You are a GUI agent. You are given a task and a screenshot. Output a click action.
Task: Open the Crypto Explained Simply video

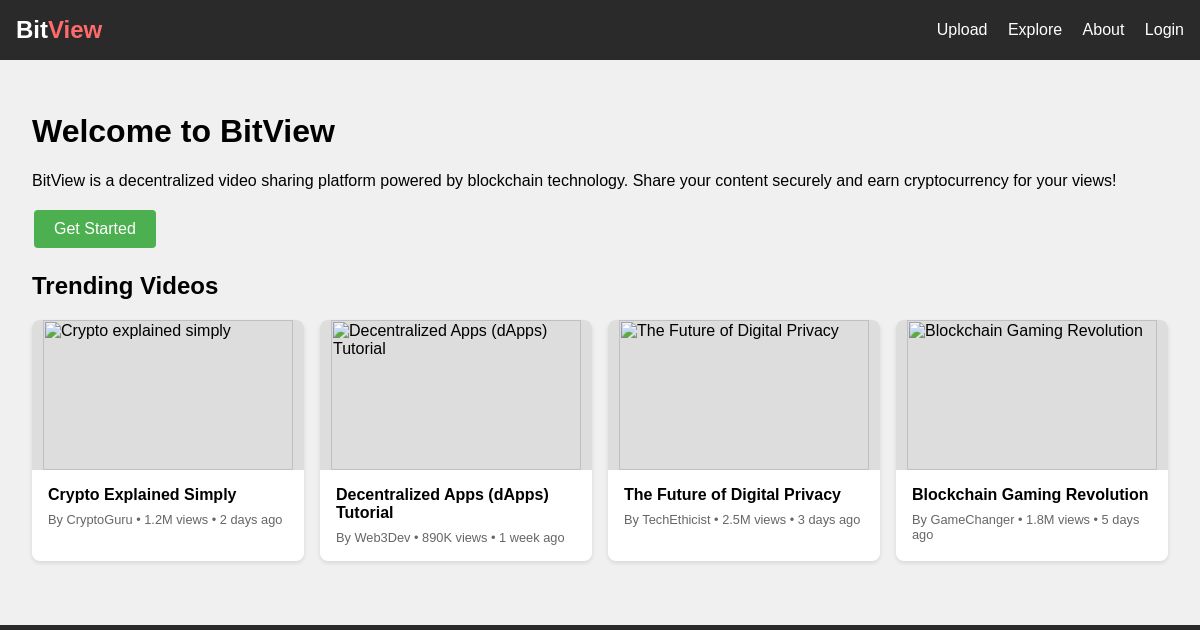click(x=142, y=494)
